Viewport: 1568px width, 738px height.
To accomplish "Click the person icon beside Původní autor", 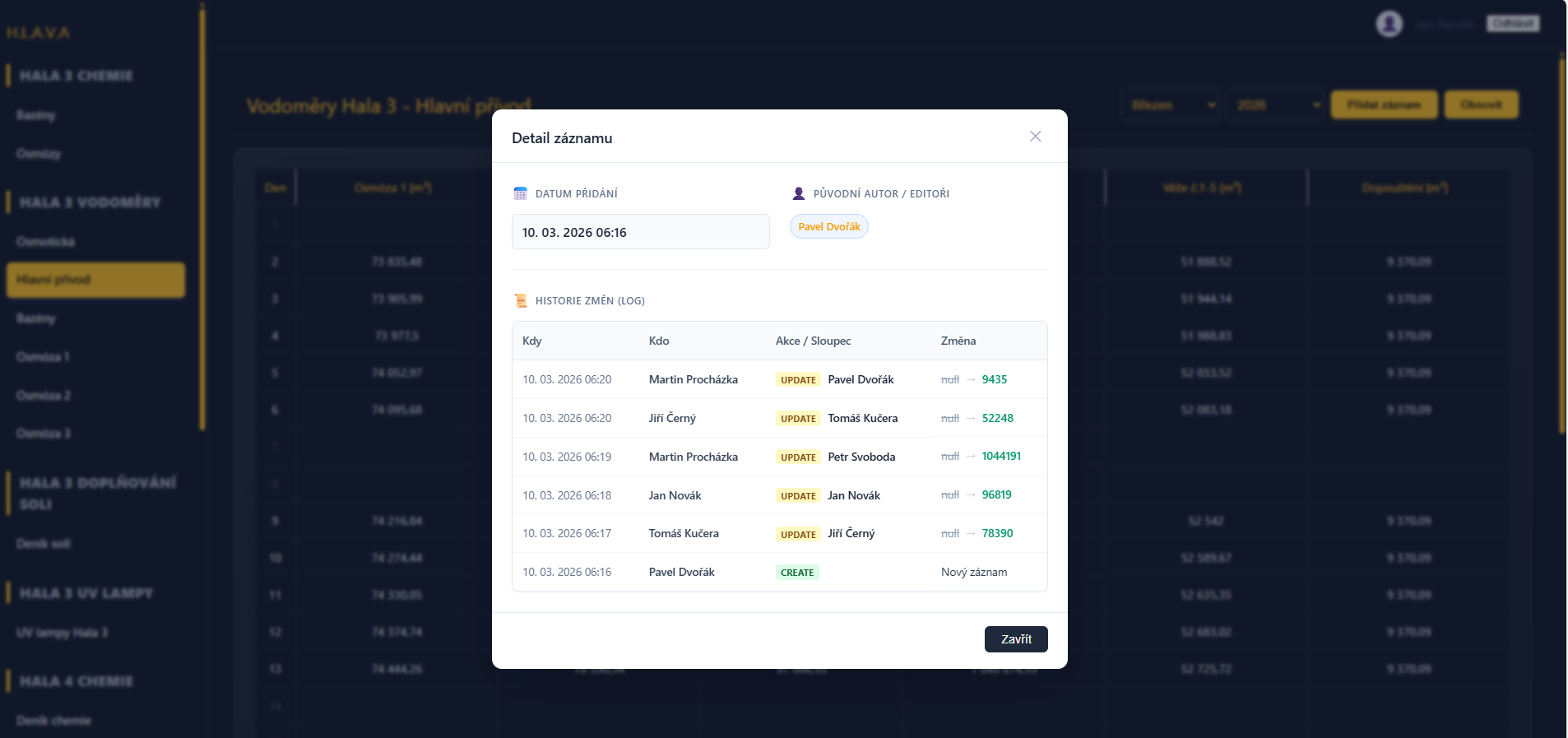I will (798, 193).
